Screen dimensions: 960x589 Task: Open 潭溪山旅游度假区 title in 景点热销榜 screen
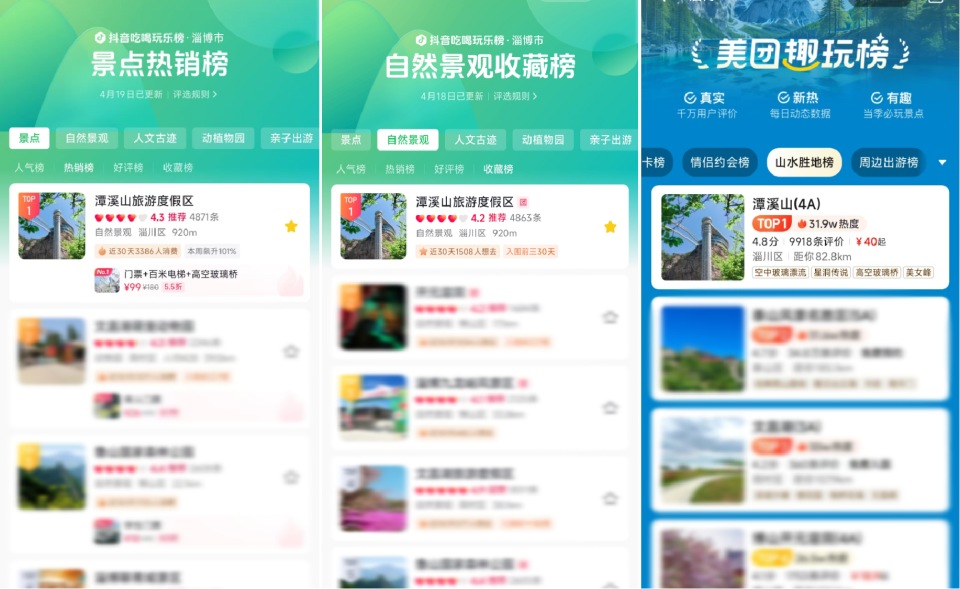[x=144, y=201]
